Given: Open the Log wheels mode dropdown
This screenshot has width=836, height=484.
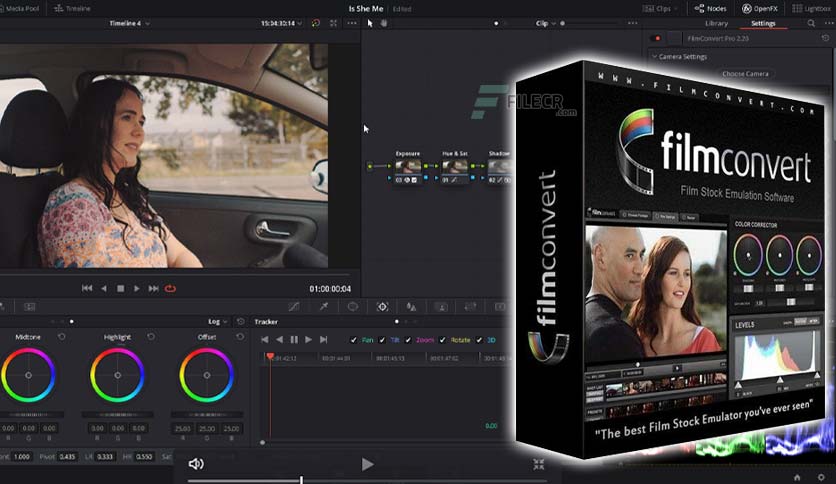Looking at the screenshot, I should (x=218, y=321).
